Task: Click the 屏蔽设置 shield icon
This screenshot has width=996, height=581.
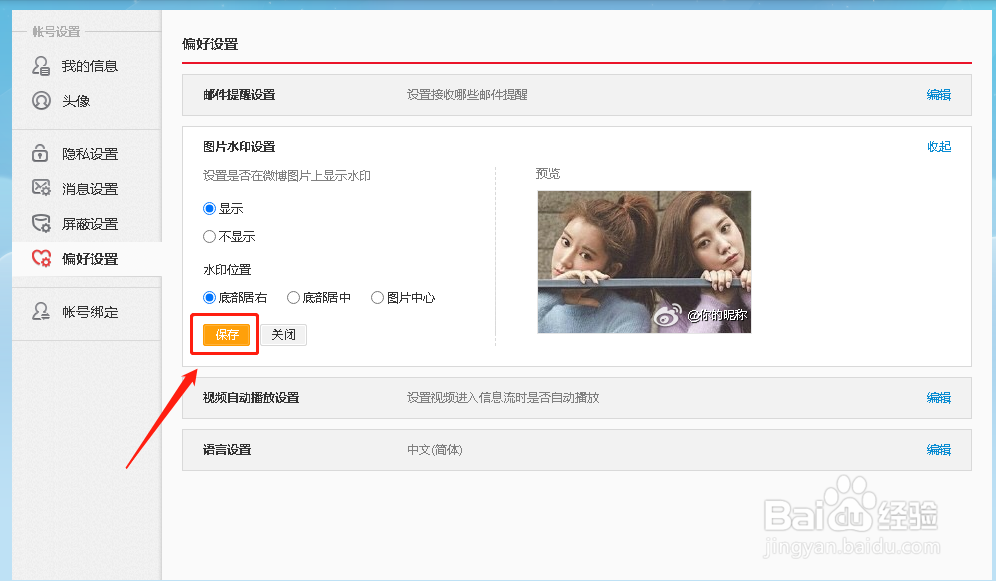Action: click(x=41, y=224)
